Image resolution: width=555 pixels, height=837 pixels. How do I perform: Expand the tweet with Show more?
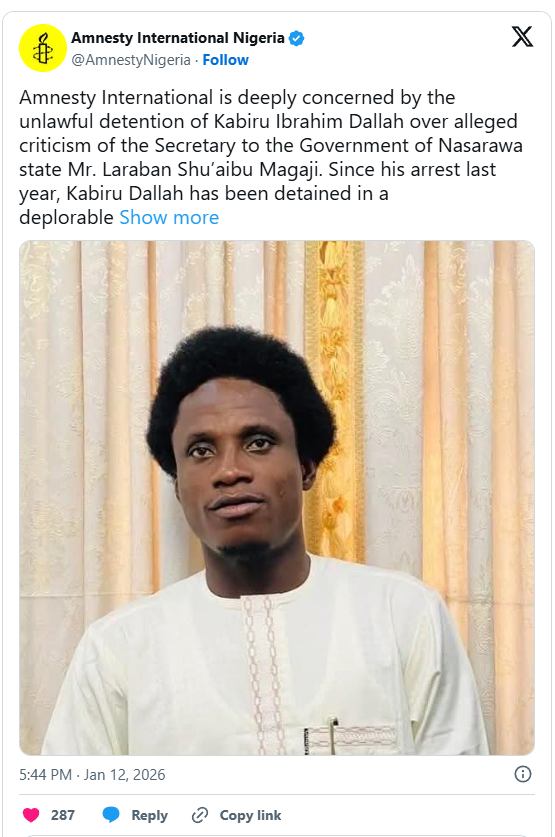(169, 217)
